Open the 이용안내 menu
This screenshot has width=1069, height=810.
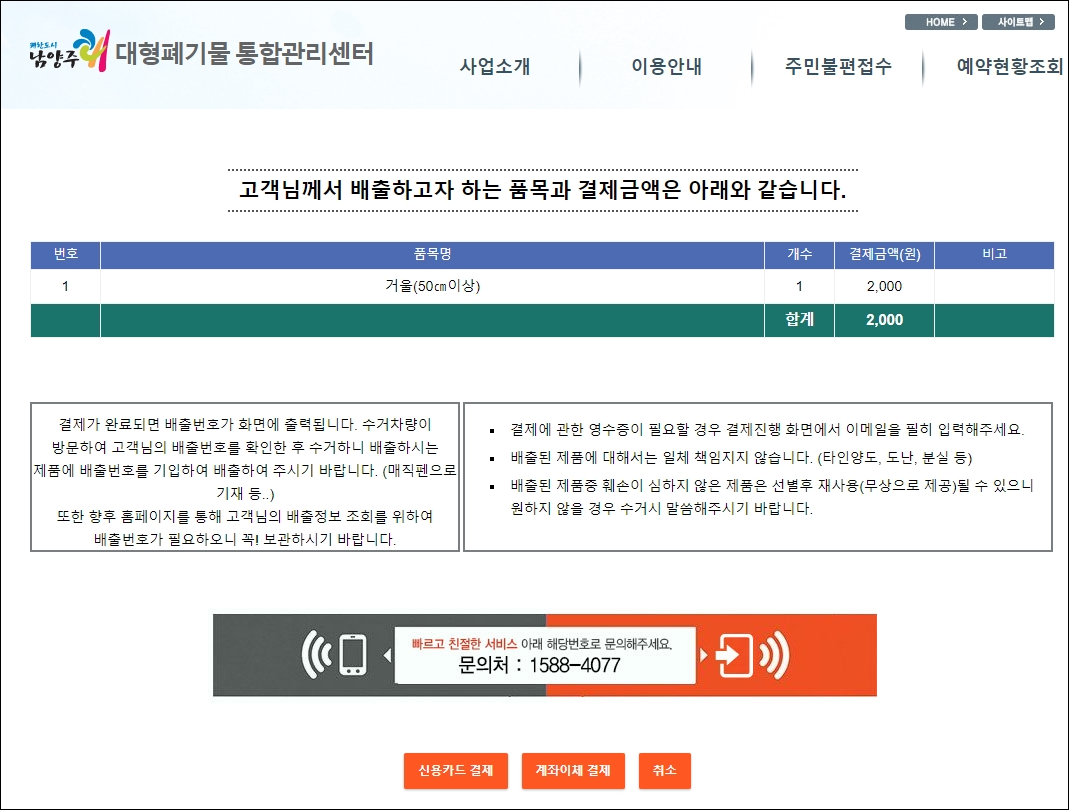pos(666,66)
